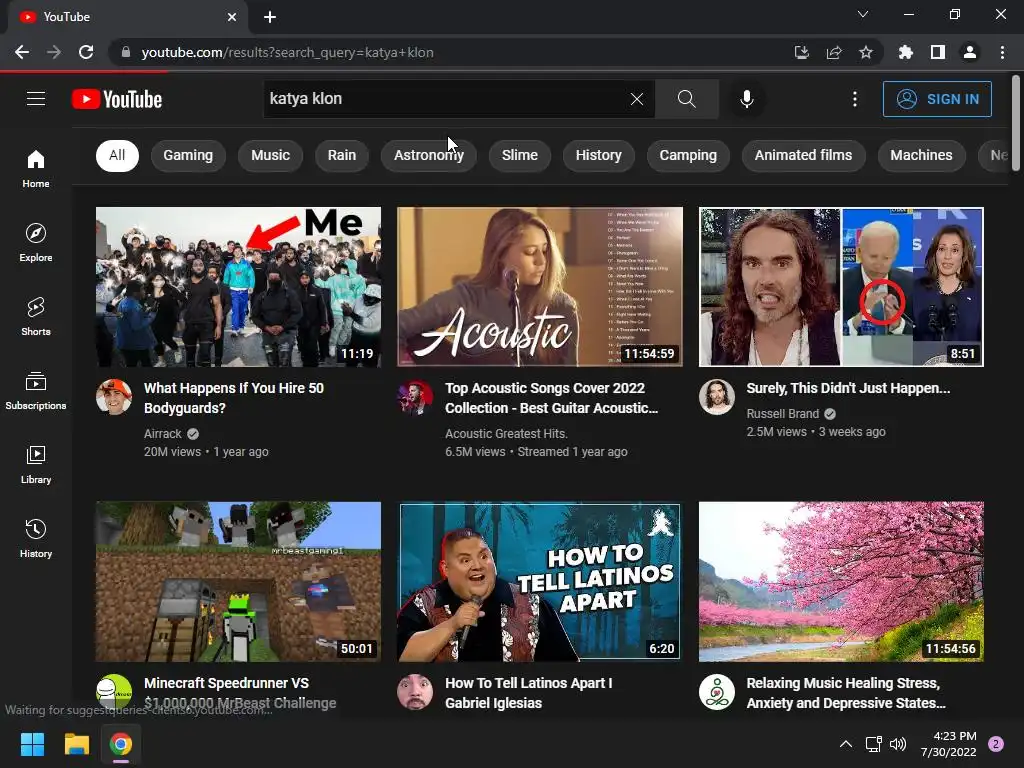Open the Acoustic songs video thumbnail
This screenshot has height=768, width=1024.
[539, 287]
